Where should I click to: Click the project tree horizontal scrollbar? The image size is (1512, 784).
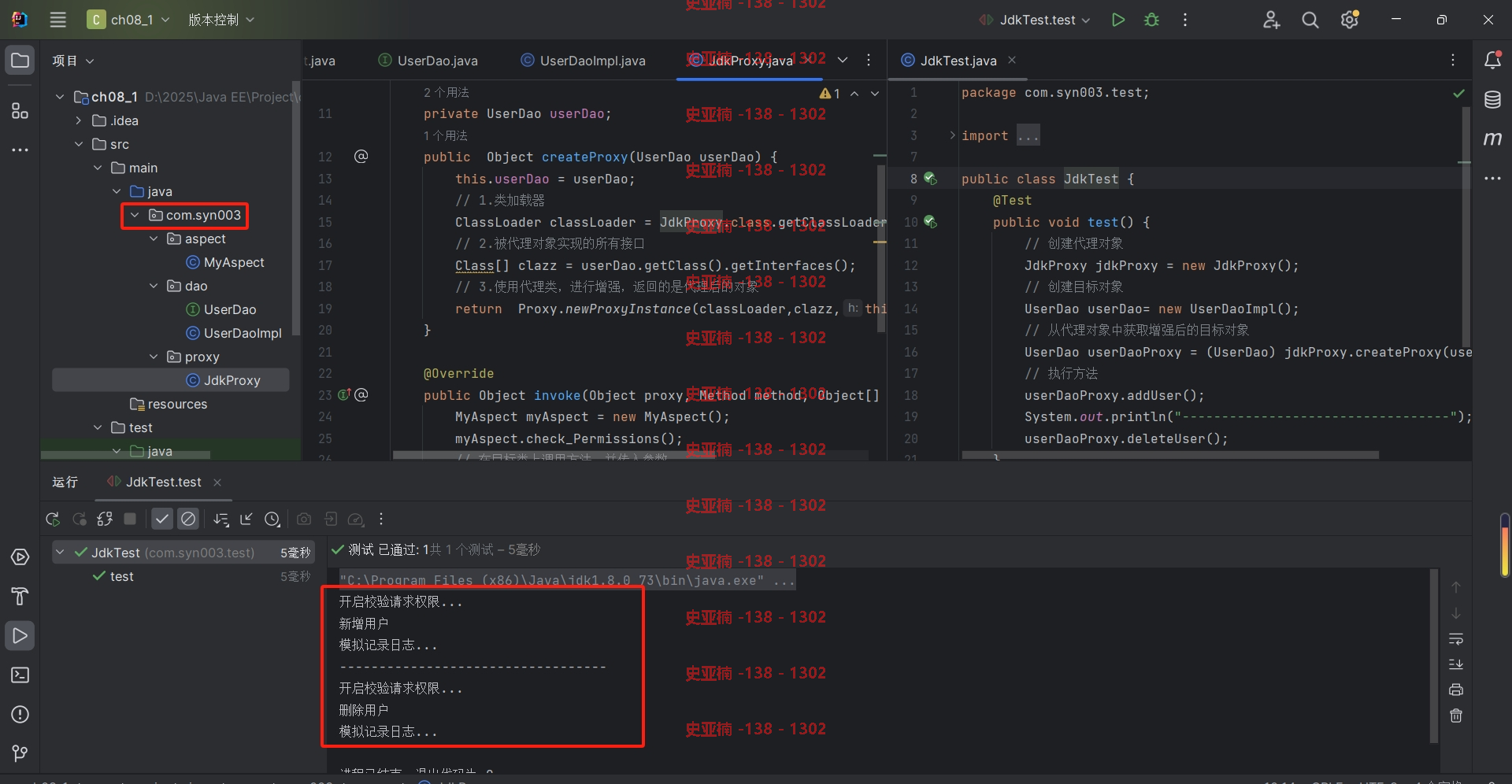126,454
